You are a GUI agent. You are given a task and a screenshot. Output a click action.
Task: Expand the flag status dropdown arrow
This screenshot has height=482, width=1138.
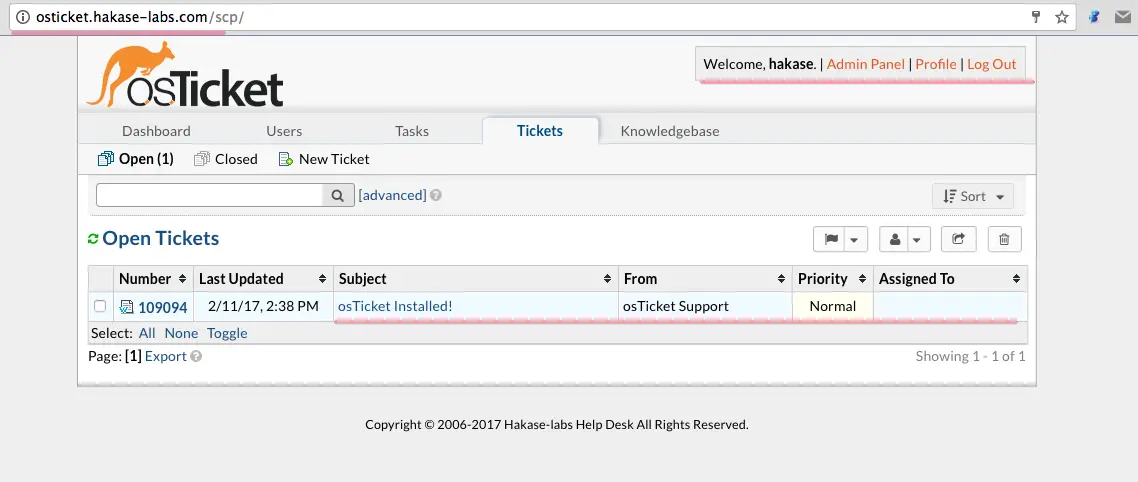pos(855,239)
